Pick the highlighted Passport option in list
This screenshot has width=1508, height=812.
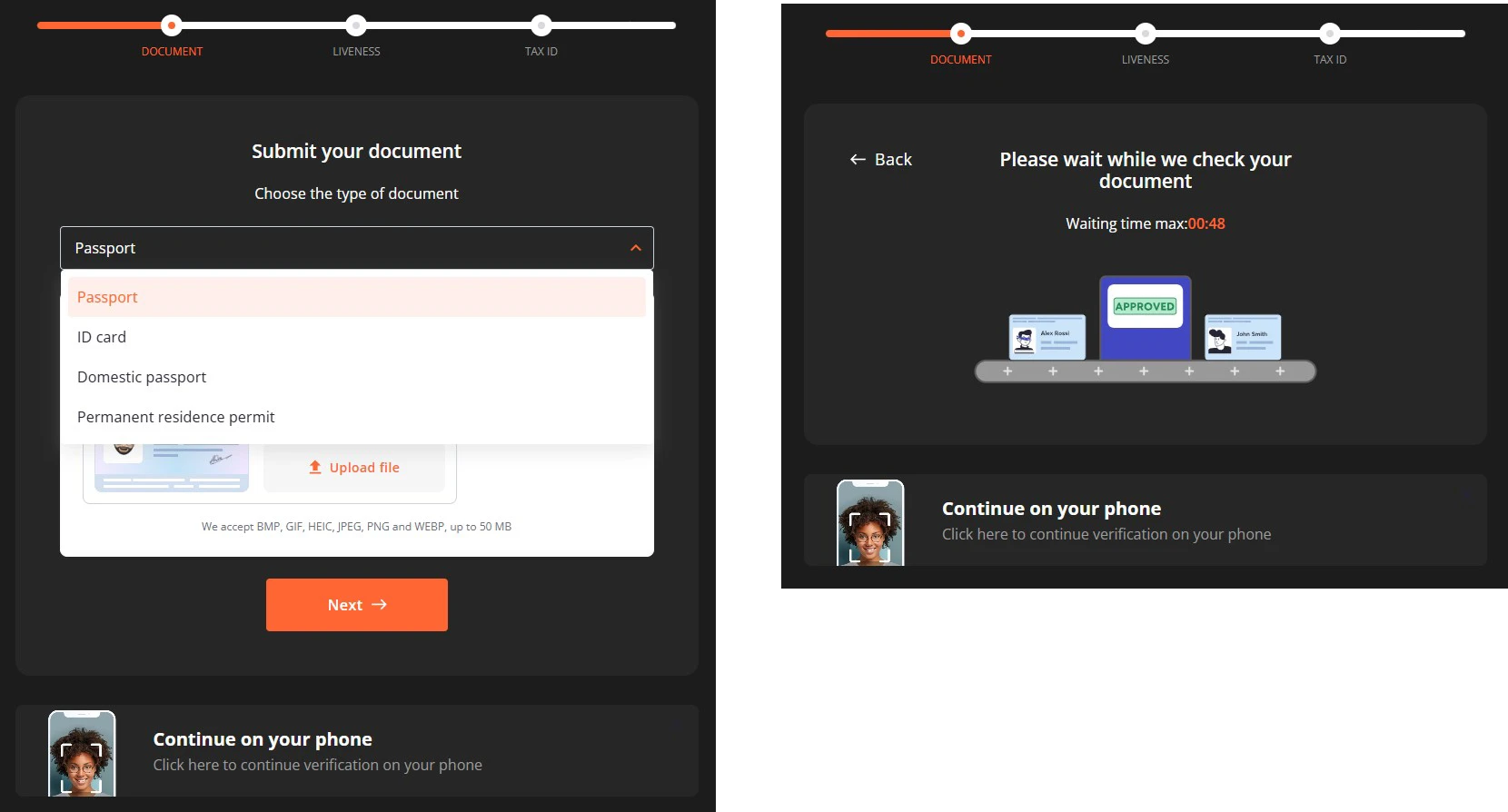coord(107,297)
